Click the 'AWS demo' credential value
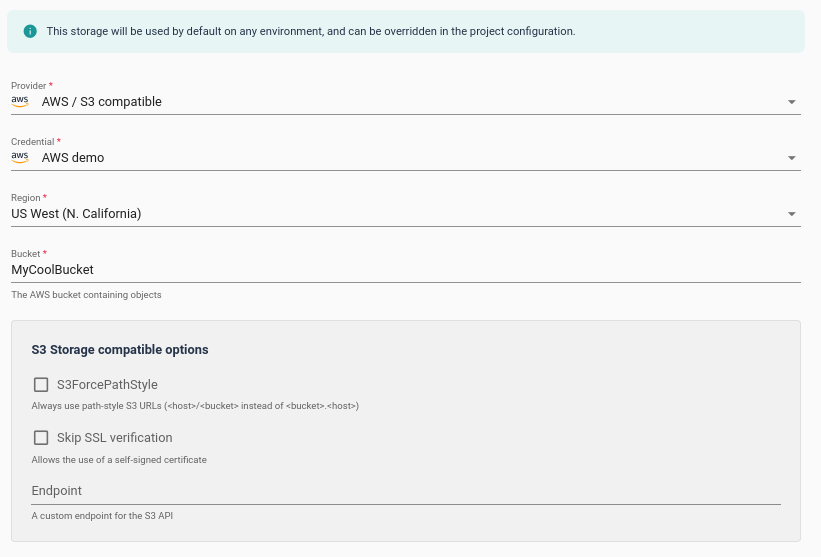The height and width of the screenshot is (557, 821). click(73, 158)
